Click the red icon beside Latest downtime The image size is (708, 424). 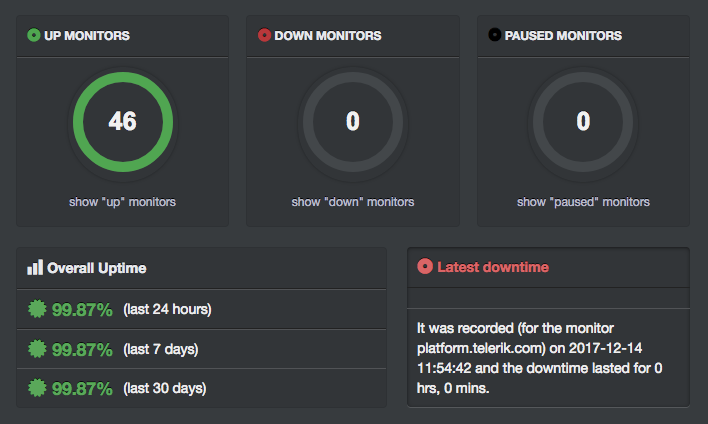(425, 267)
